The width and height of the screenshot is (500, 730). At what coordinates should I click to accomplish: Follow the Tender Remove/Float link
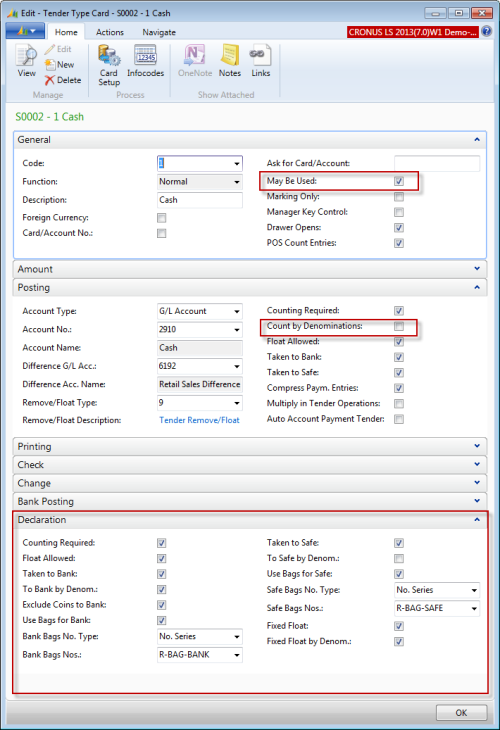click(x=199, y=420)
